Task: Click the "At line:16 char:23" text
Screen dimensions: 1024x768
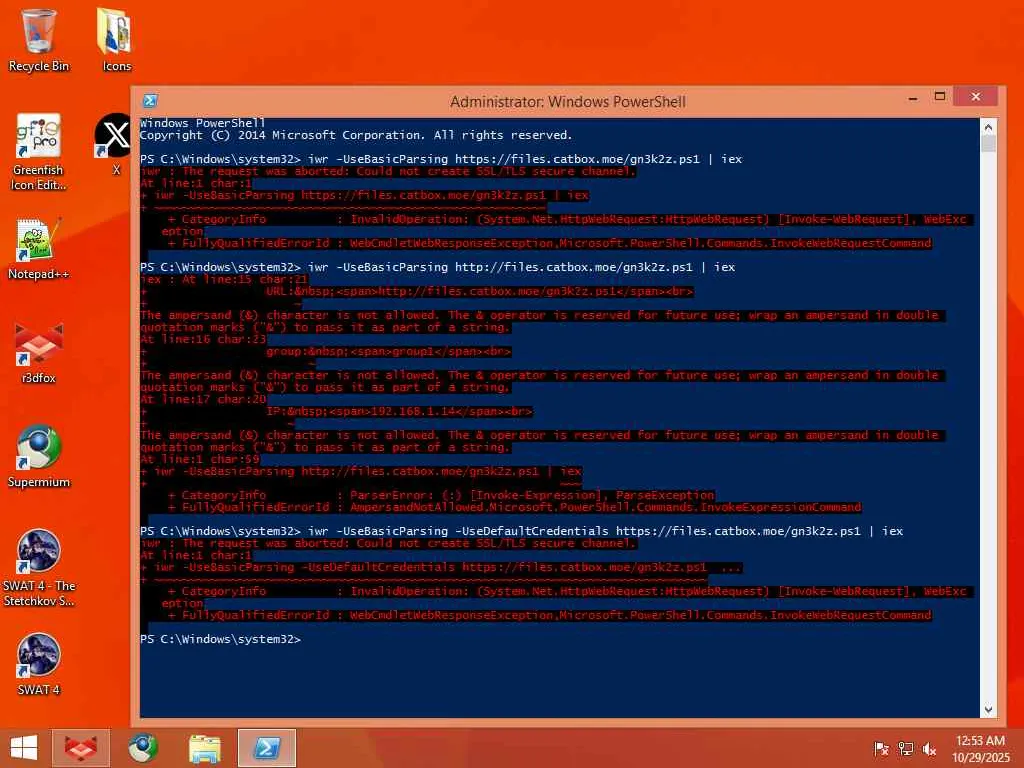Action: [203, 339]
